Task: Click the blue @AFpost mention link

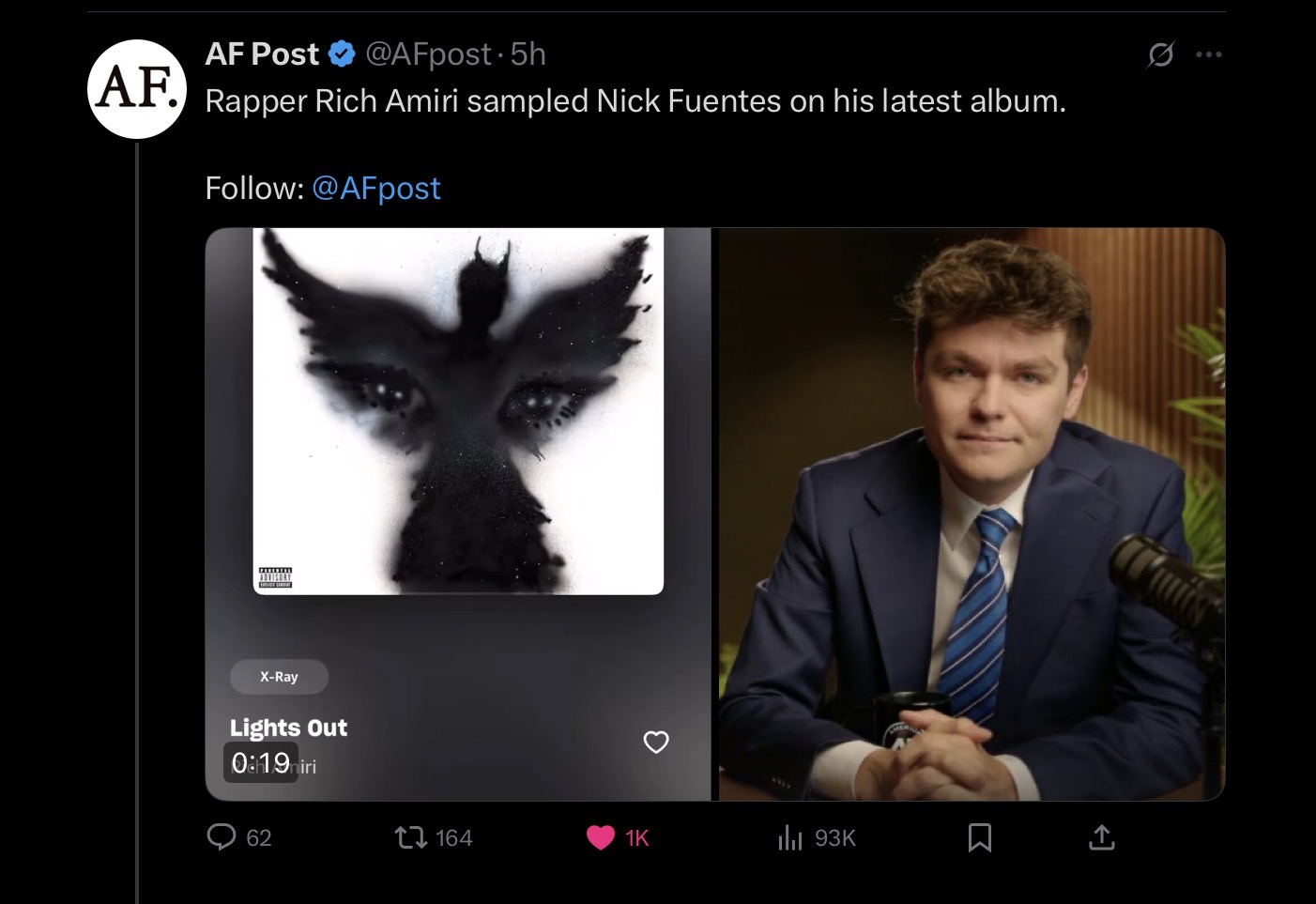Action: click(x=375, y=188)
